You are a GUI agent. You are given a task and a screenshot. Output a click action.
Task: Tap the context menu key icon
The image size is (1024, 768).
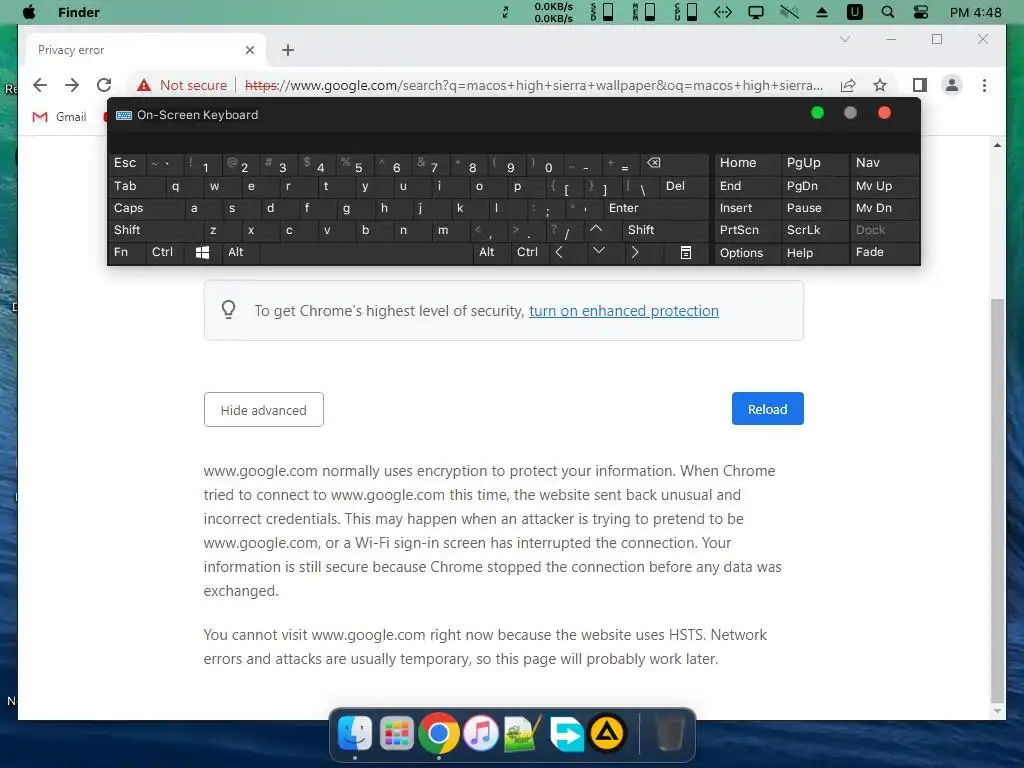(686, 252)
